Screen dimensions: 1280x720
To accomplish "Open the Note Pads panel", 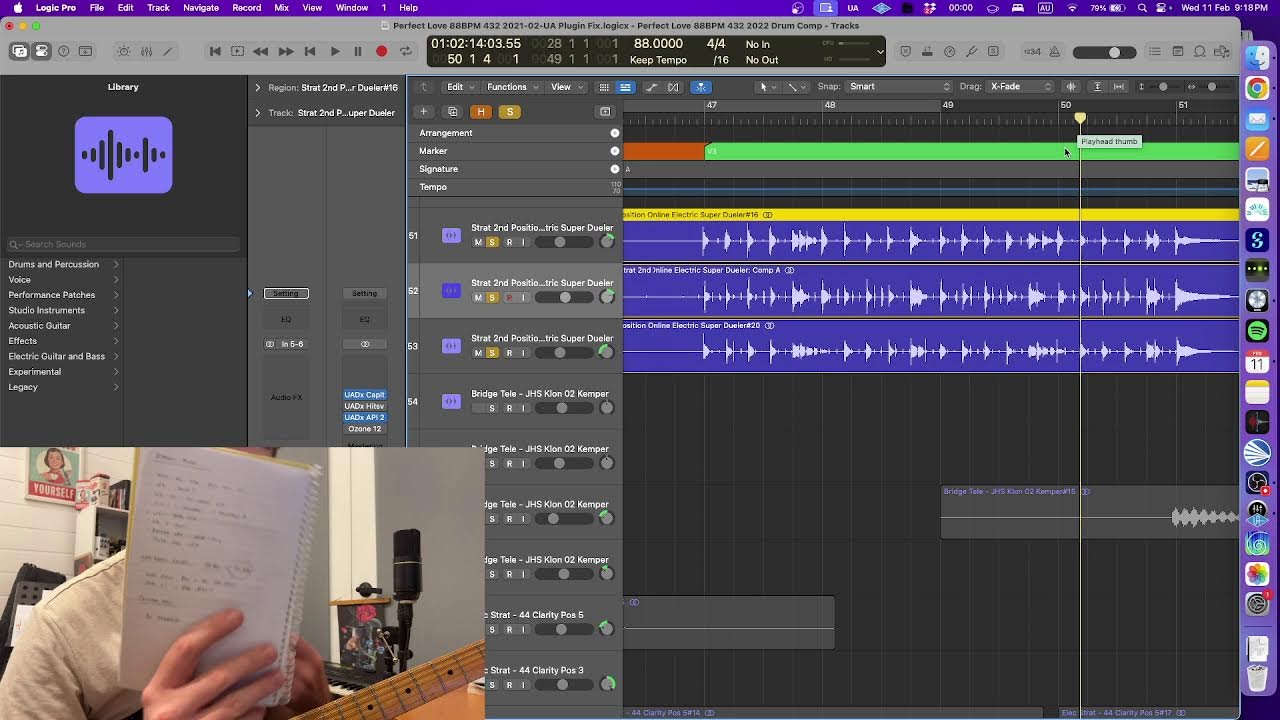I will [1178, 51].
